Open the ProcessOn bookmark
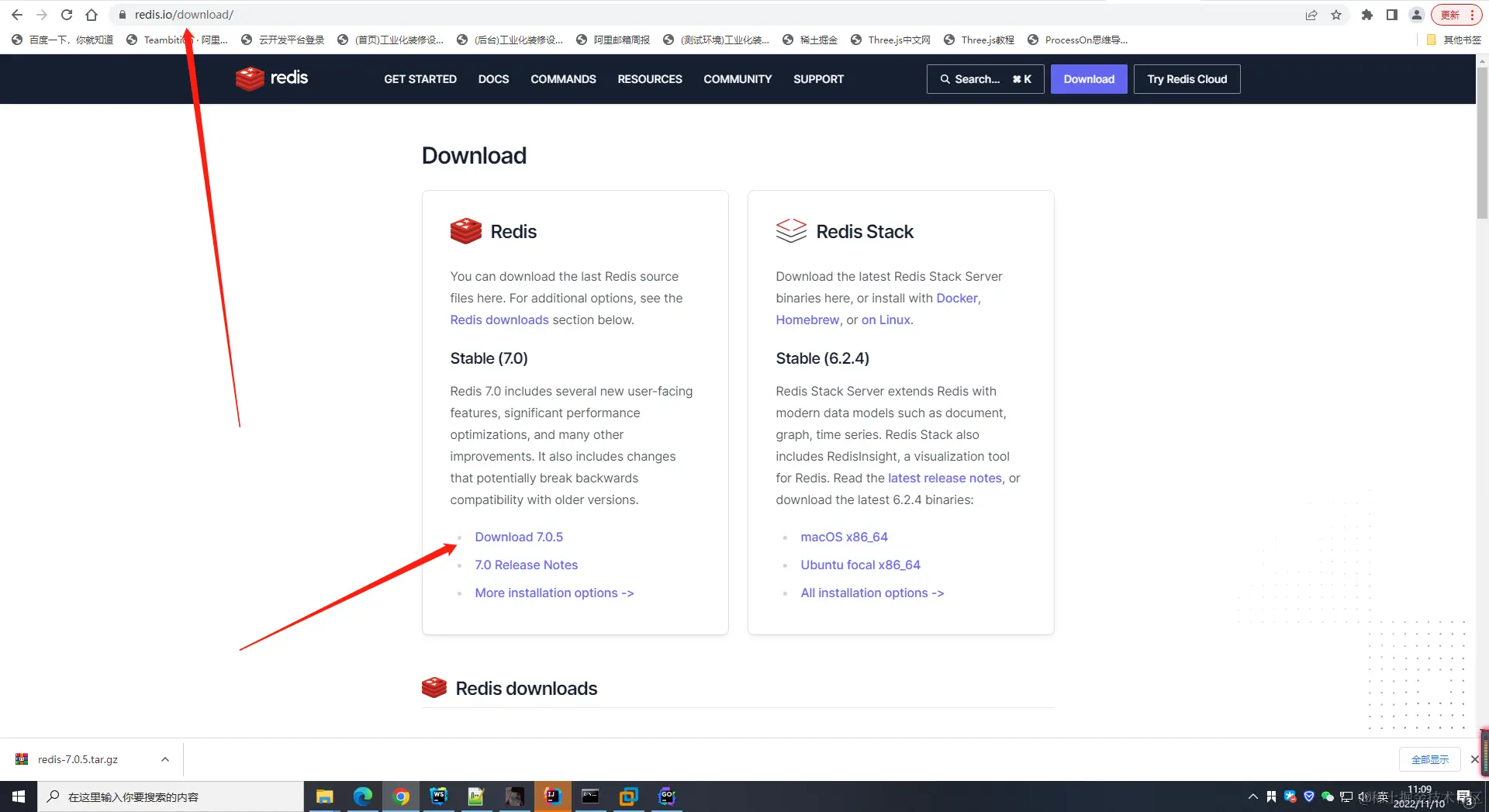 [x=1077, y=40]
